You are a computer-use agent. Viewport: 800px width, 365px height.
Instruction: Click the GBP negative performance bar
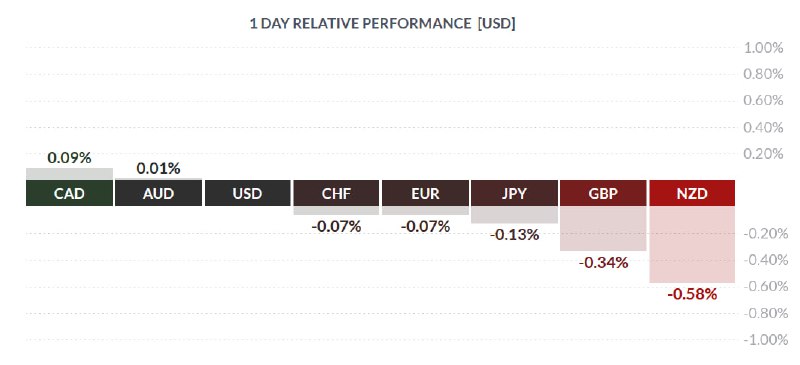(x=603, y=229)
